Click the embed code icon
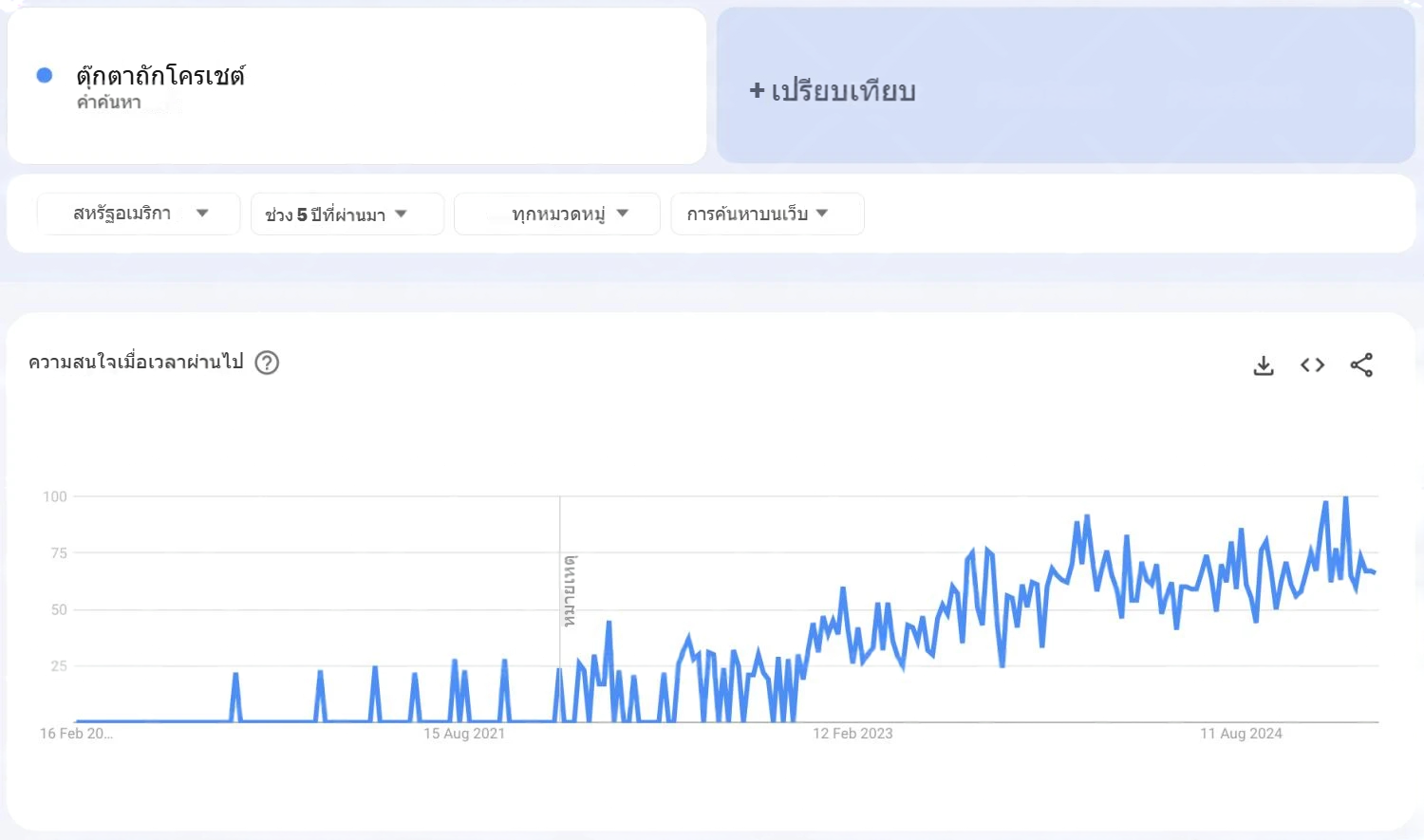Screen dimensions: 1424x840 (1312, 365)
